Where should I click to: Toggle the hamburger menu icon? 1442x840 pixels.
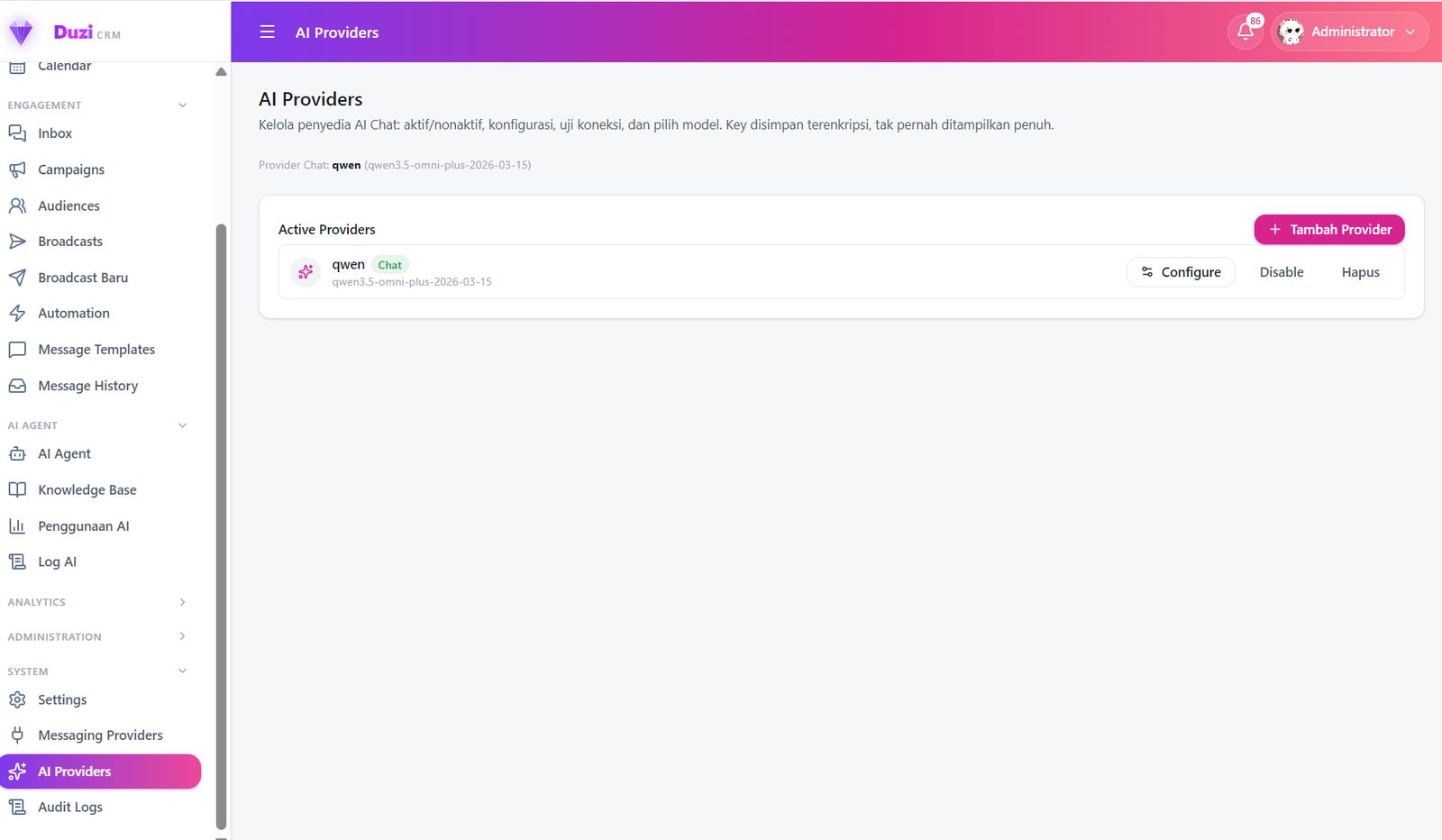coord(268,32)
